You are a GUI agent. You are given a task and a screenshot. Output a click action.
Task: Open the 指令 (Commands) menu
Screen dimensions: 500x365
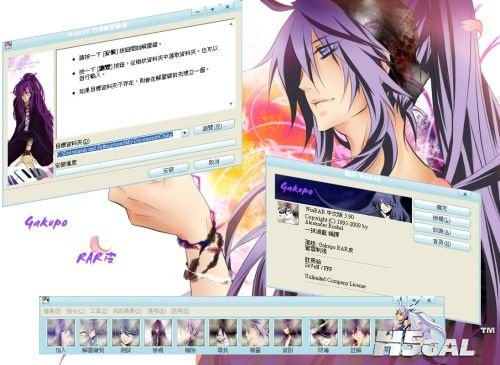(75, 311)
